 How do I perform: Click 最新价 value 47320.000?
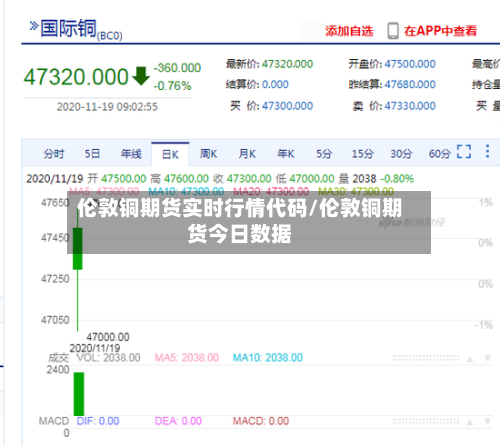[287, 64]
